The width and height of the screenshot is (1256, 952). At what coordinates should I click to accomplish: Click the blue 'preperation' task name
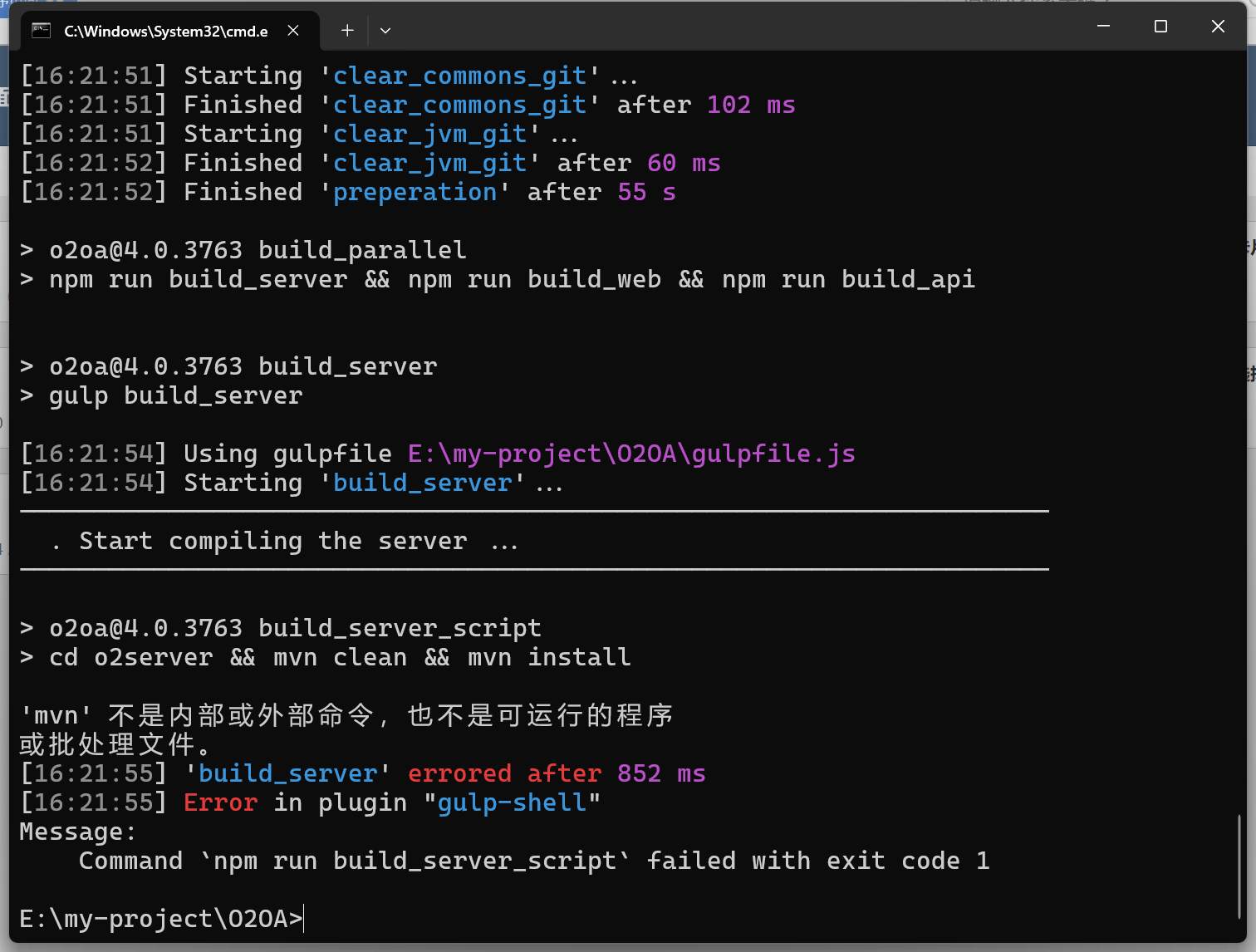[415, 192]
